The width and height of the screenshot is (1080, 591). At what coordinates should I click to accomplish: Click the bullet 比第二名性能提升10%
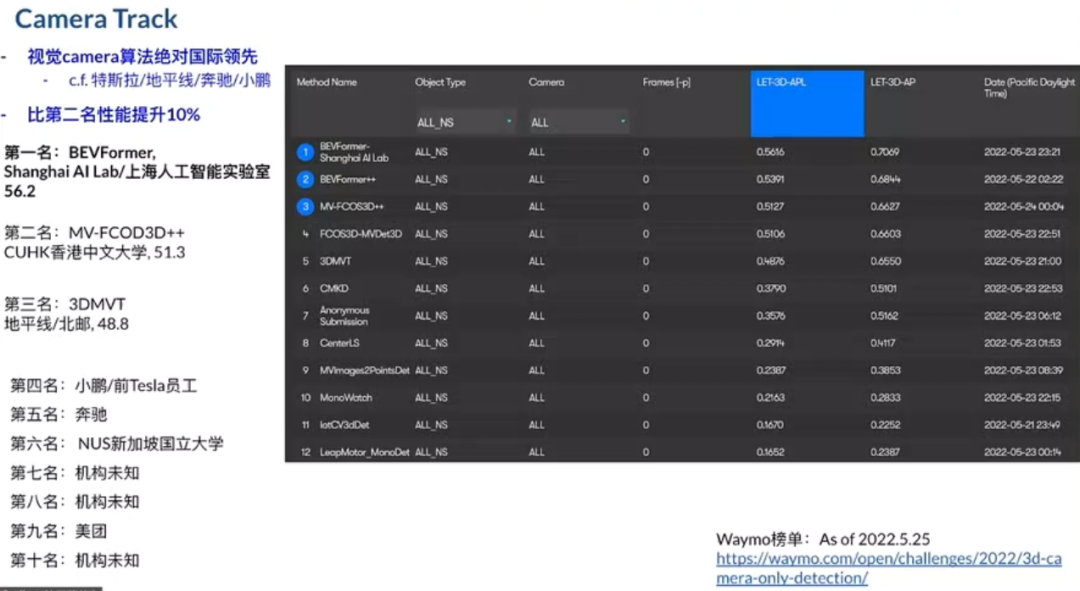[114, 114]
